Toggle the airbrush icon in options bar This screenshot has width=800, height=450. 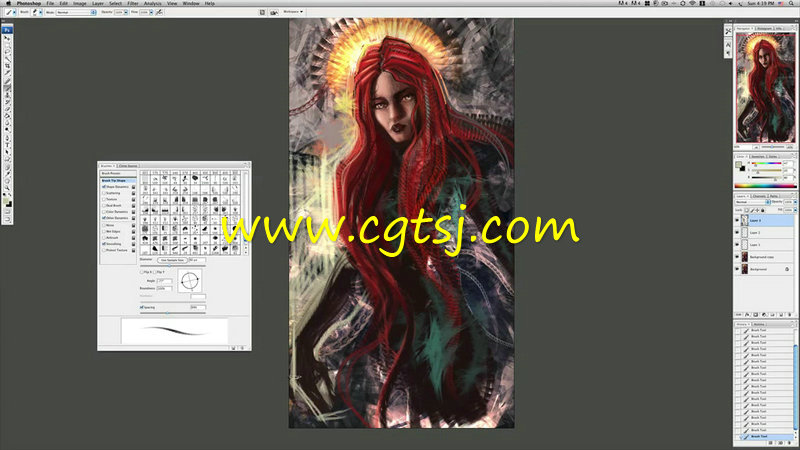(x=159, y=12)
